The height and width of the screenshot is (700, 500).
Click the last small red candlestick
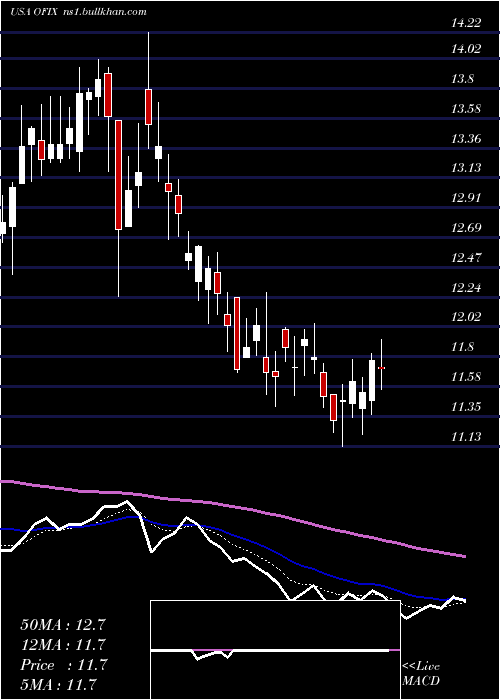coord(382,368)
